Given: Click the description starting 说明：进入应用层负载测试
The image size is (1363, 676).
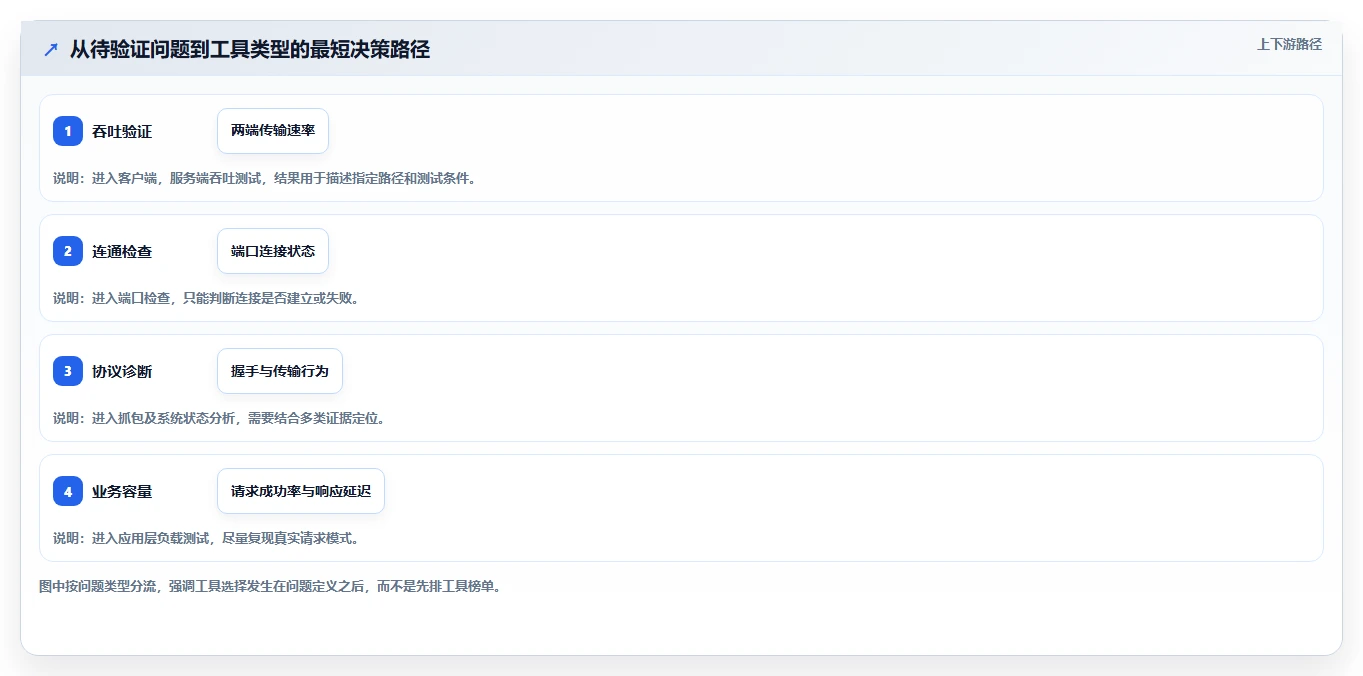Looking at the screenshot, I should point(207,538).
